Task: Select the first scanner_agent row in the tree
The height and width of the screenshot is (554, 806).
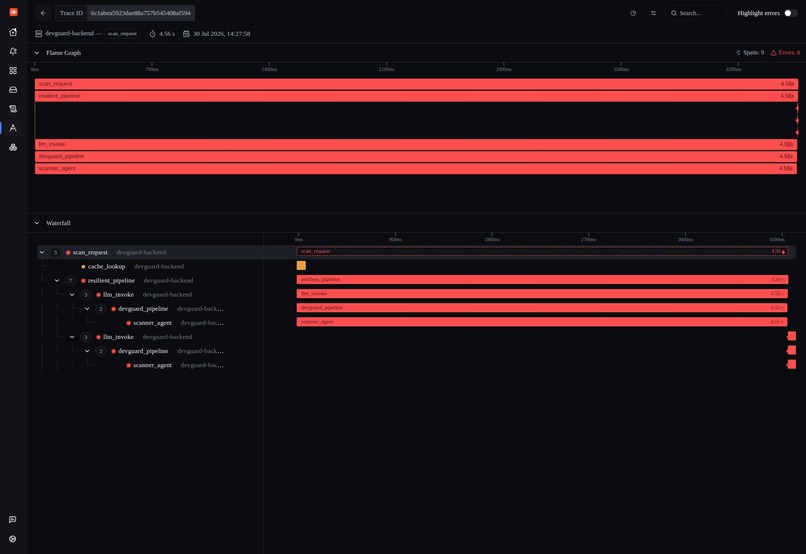Action: pos(151,323)
